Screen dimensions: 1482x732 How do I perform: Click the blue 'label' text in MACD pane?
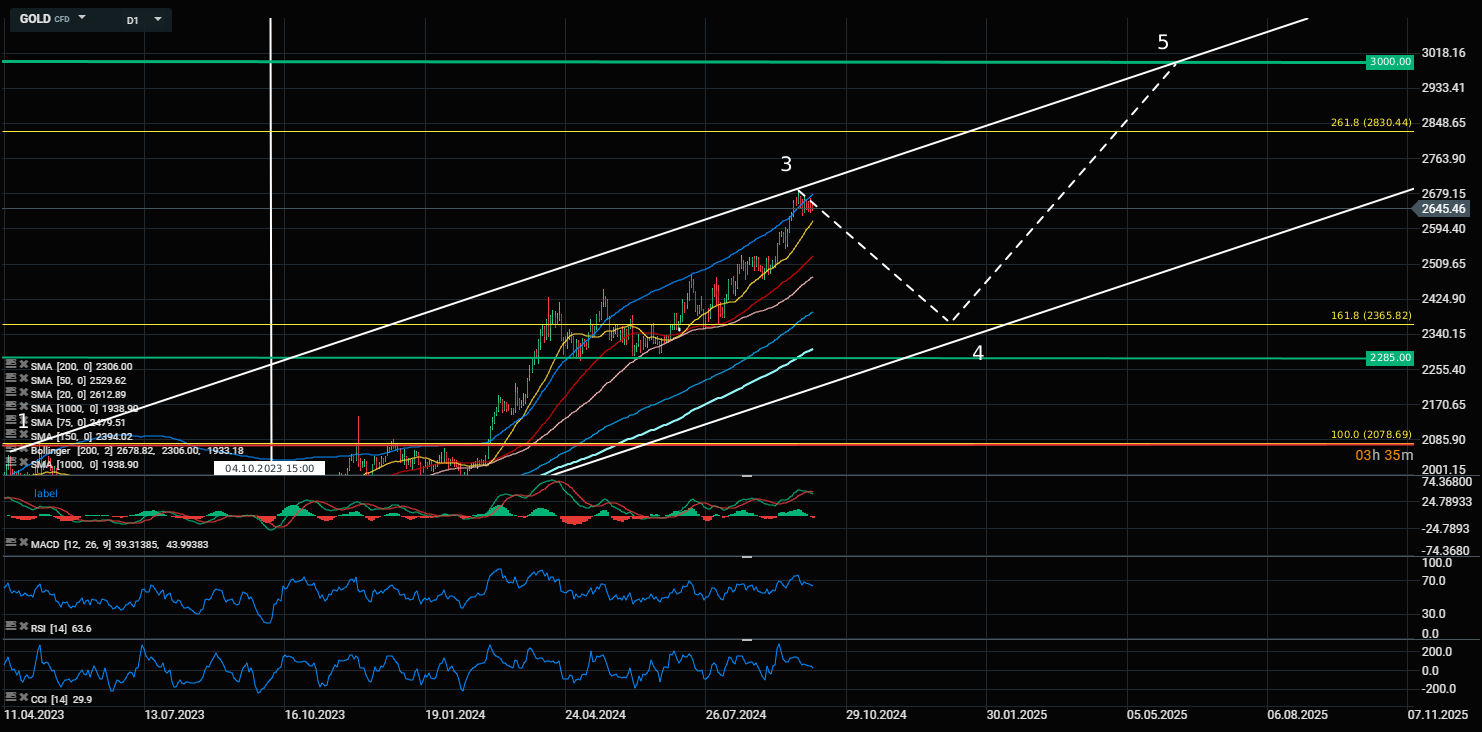(46, 494)
